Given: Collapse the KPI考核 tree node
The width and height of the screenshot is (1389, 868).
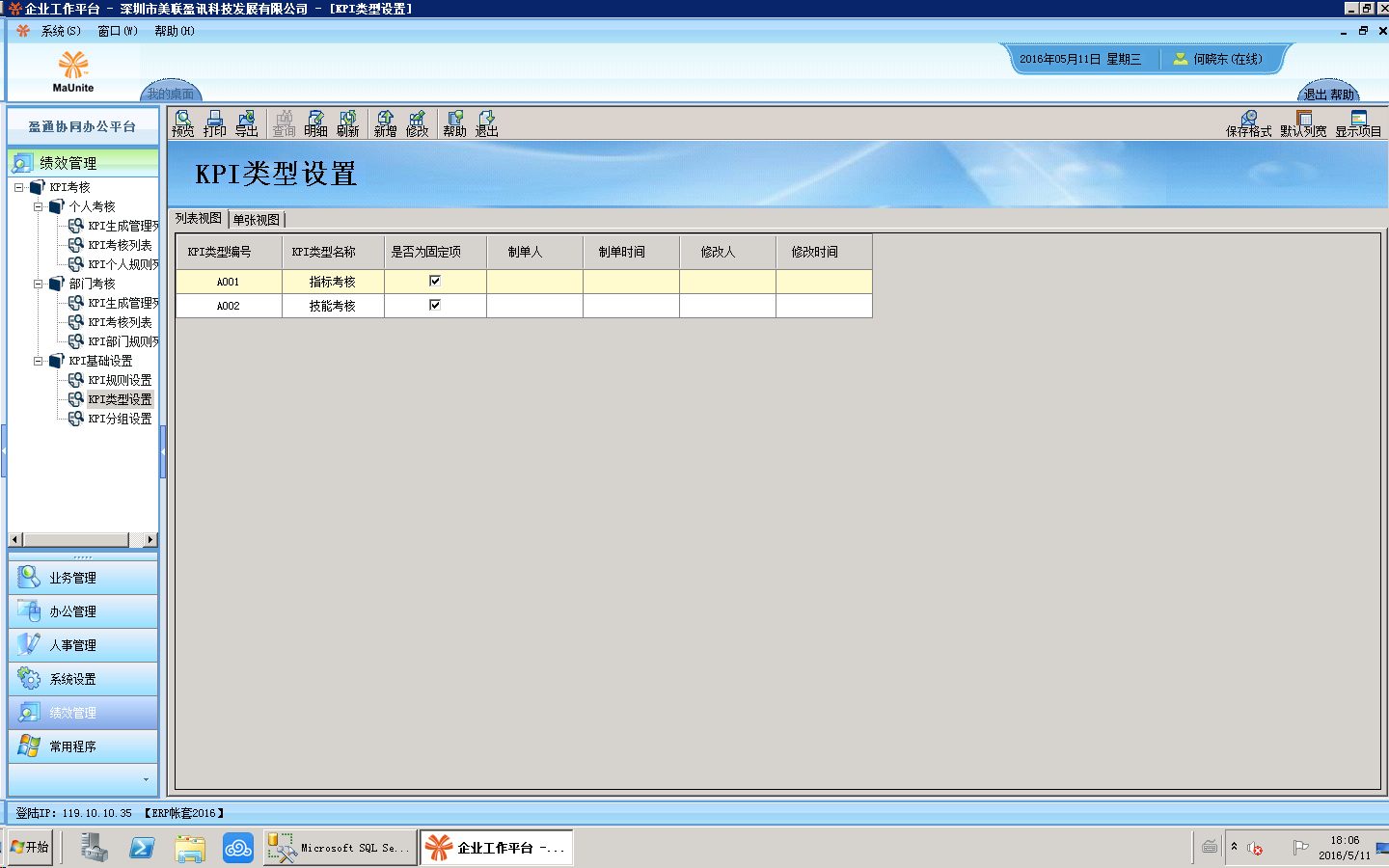Looking at the screenshot, I should click(x=19, y=187).
